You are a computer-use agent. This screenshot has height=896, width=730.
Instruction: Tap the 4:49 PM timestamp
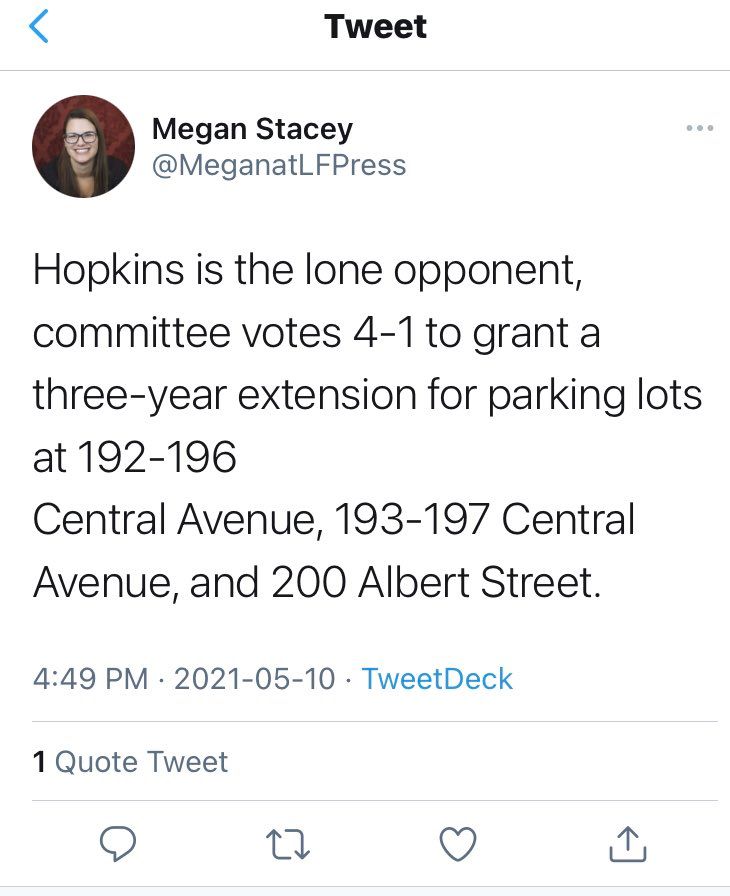click(x=90, y=679)
